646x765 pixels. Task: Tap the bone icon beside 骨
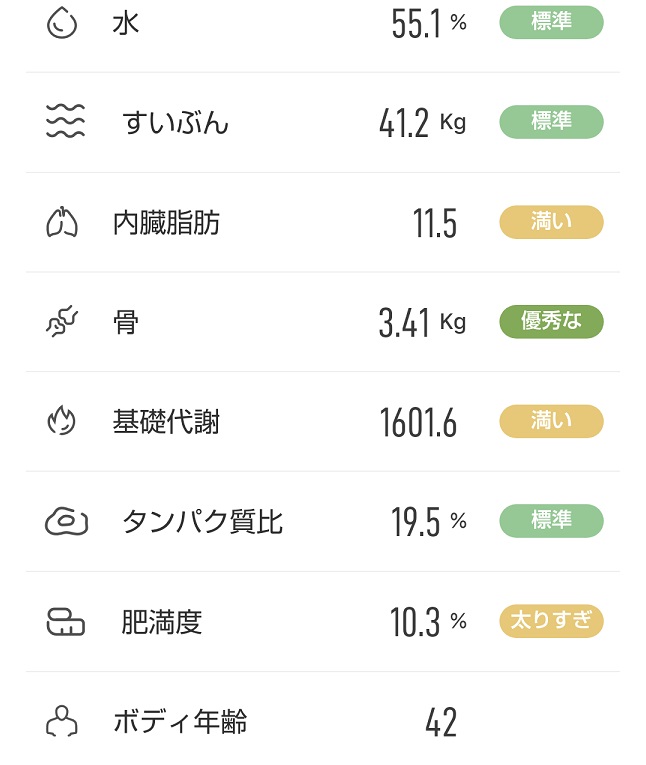[62, 321]
